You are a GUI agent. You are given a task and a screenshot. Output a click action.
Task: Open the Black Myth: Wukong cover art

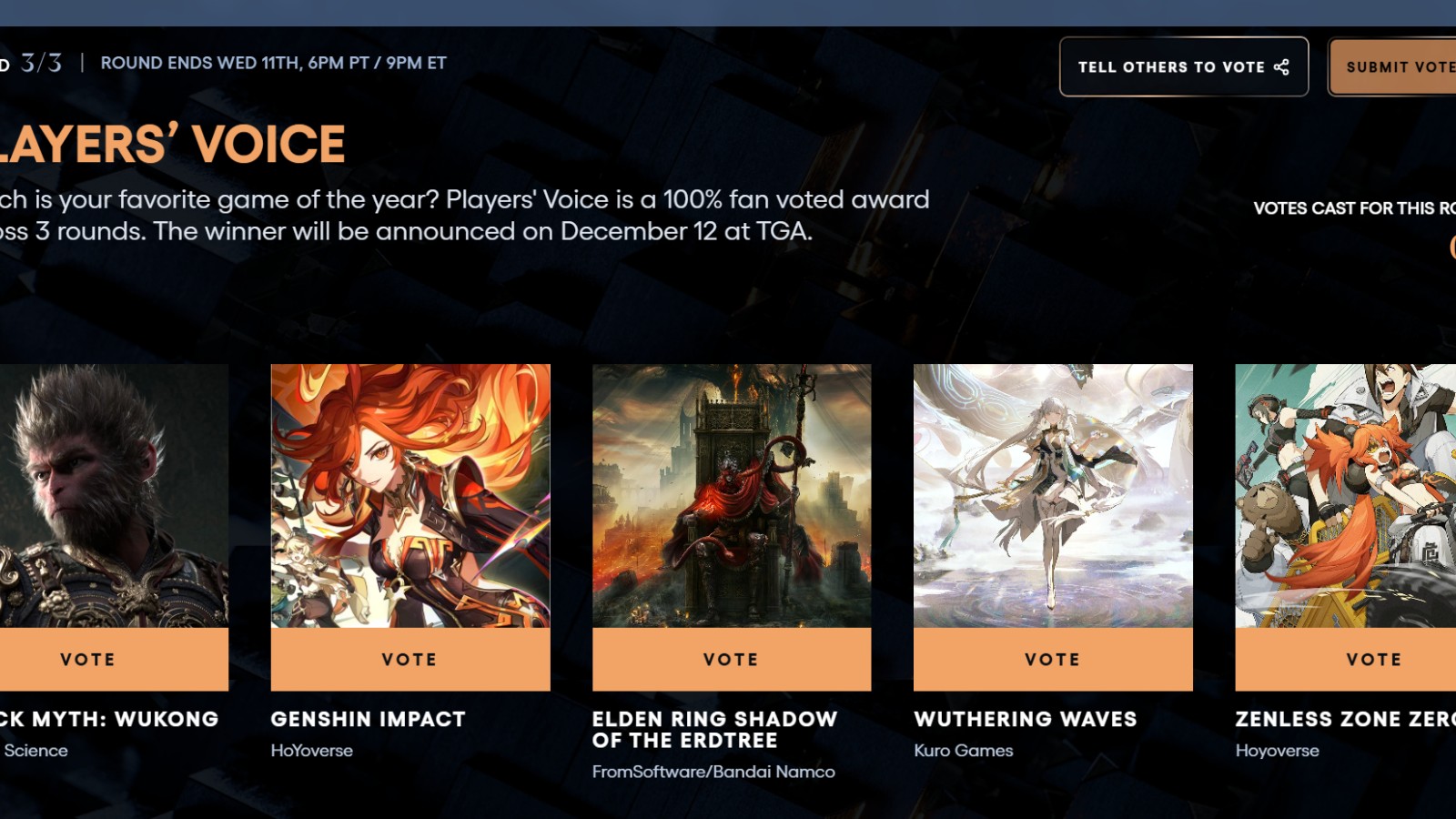[x=113, y=496]
